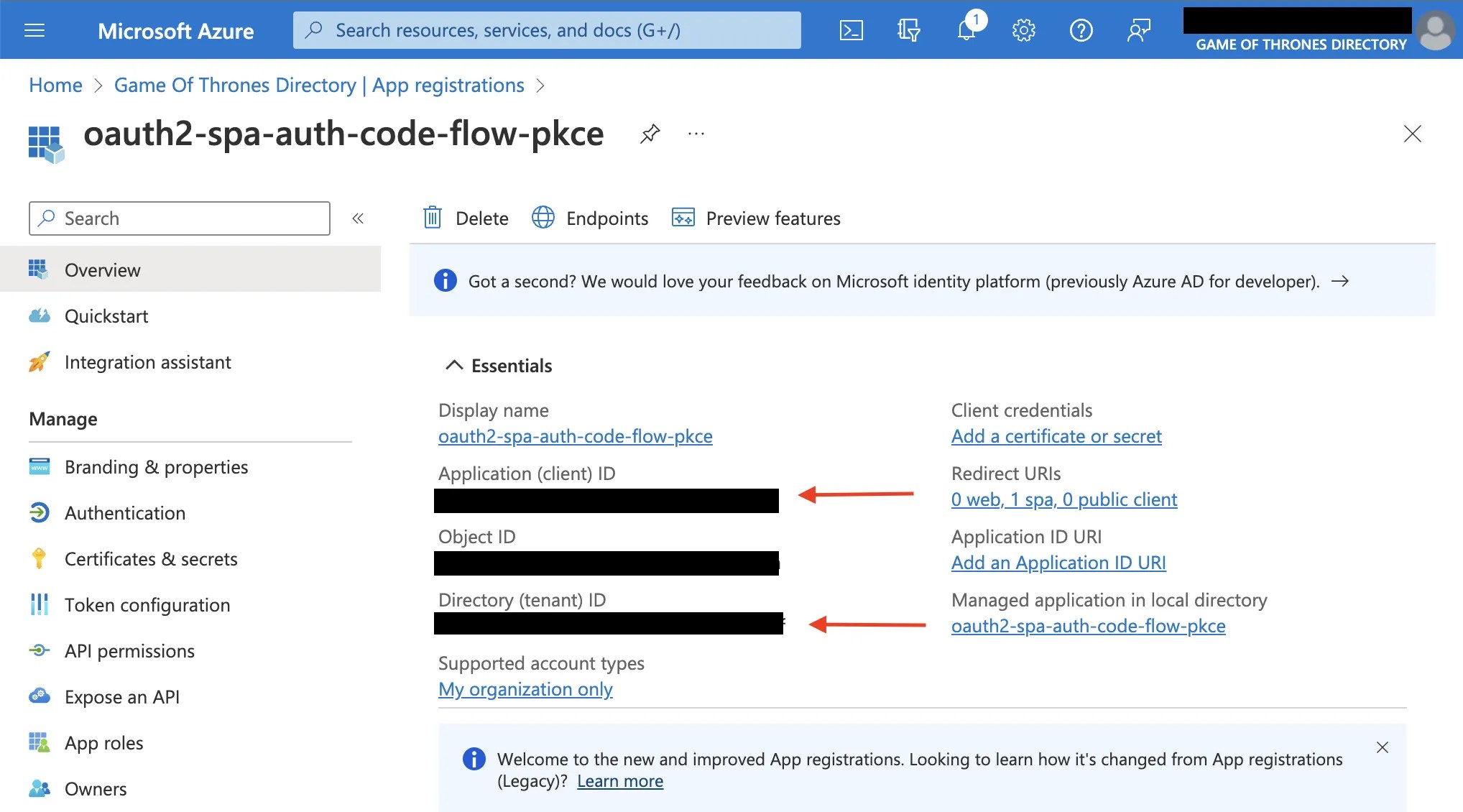The height and width of the screenshot is (812, 1463).
Task: Open the more options ellipsis next to the title
Action: (x=696, y=134)
